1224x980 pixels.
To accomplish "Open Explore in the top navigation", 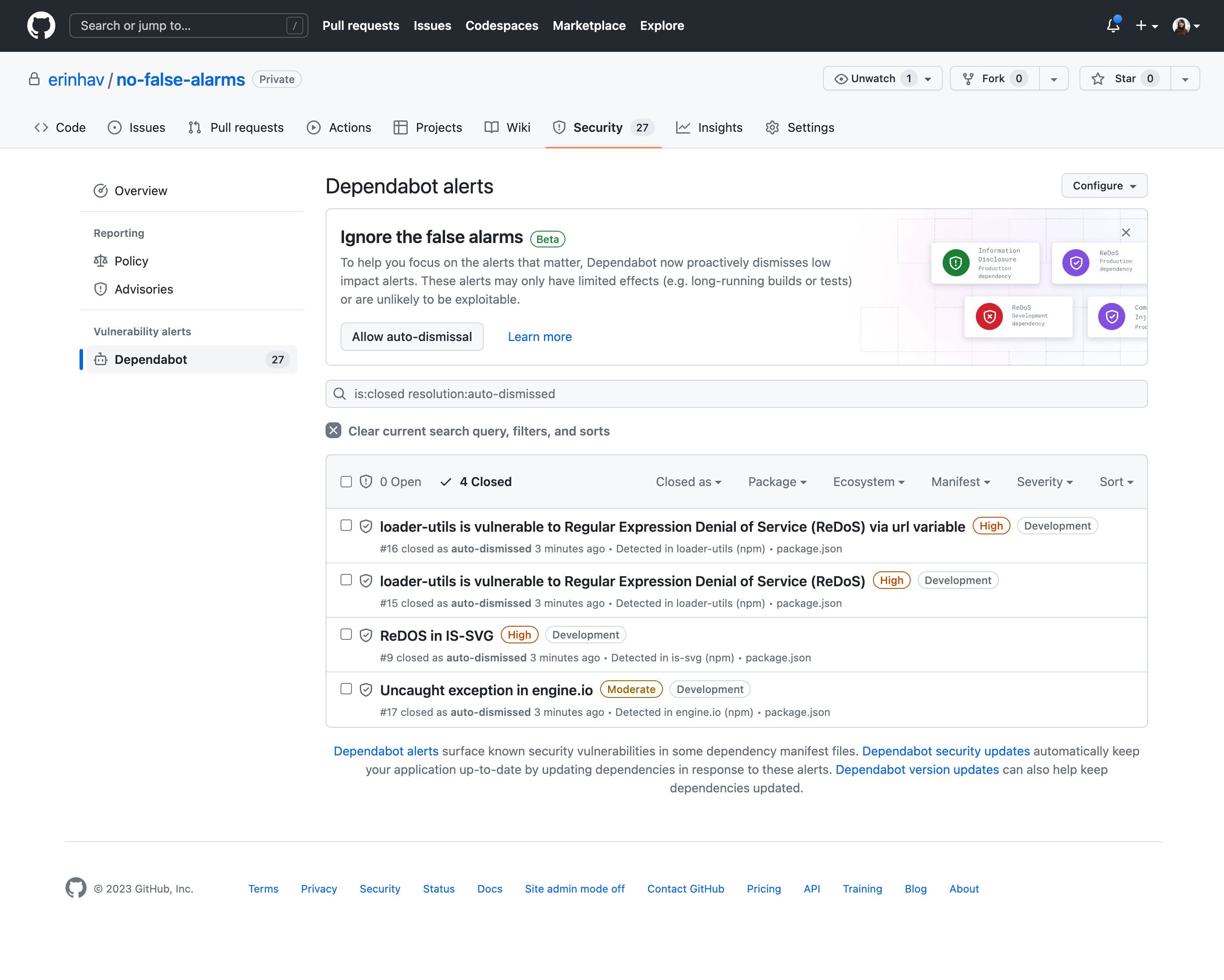I will 661,25.
